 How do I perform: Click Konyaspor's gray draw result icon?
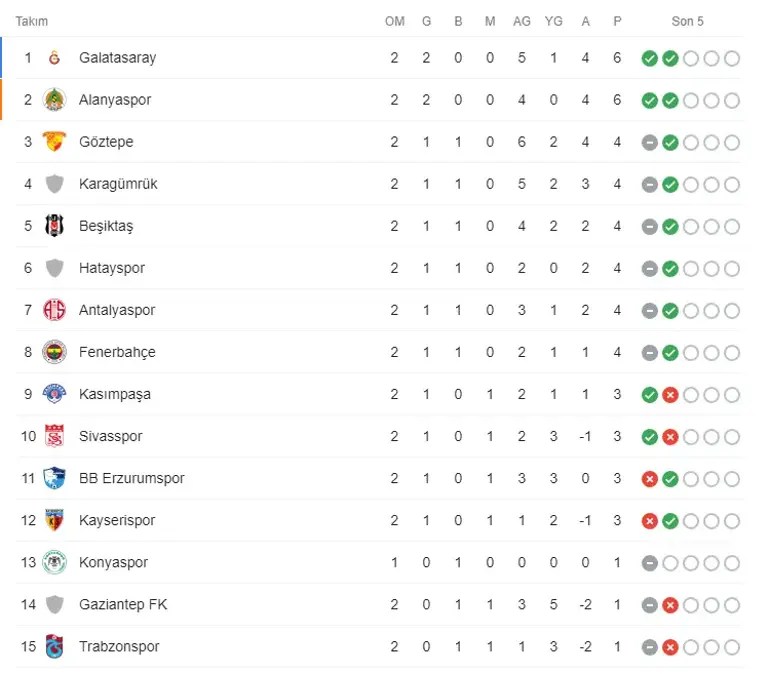pos(649,563)
